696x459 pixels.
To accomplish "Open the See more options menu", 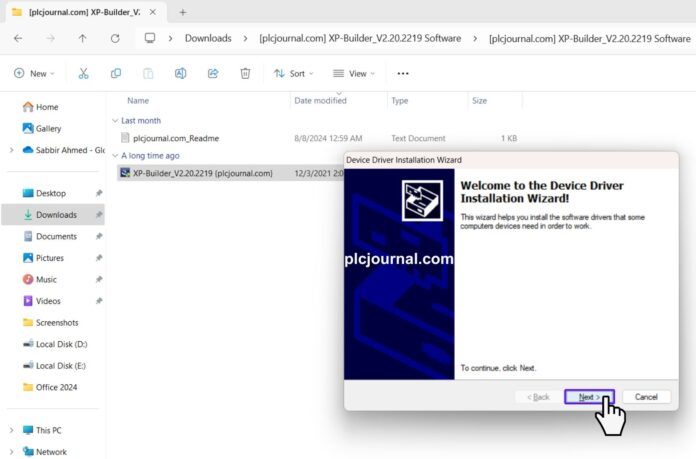I will pos(403,74).
